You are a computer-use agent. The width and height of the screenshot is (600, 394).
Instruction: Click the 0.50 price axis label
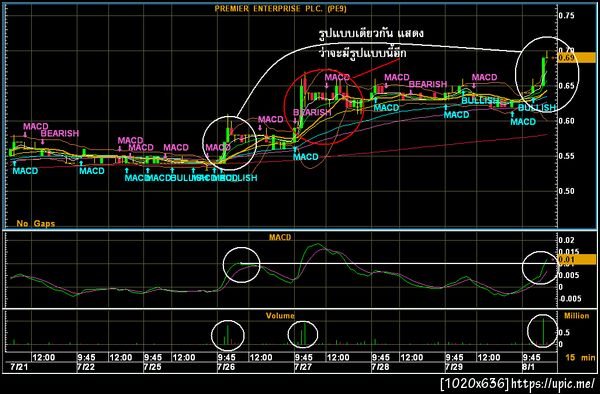coord(566,191)
